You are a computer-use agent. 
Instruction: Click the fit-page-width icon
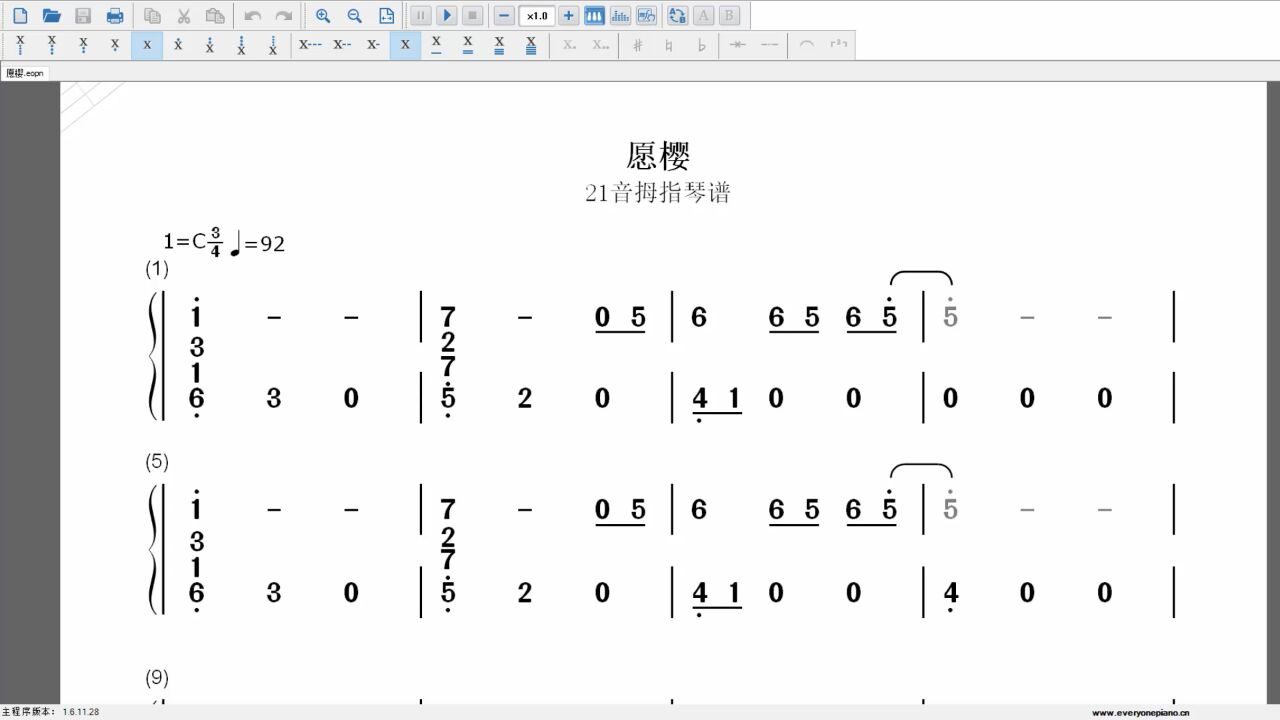coord(387,15)
